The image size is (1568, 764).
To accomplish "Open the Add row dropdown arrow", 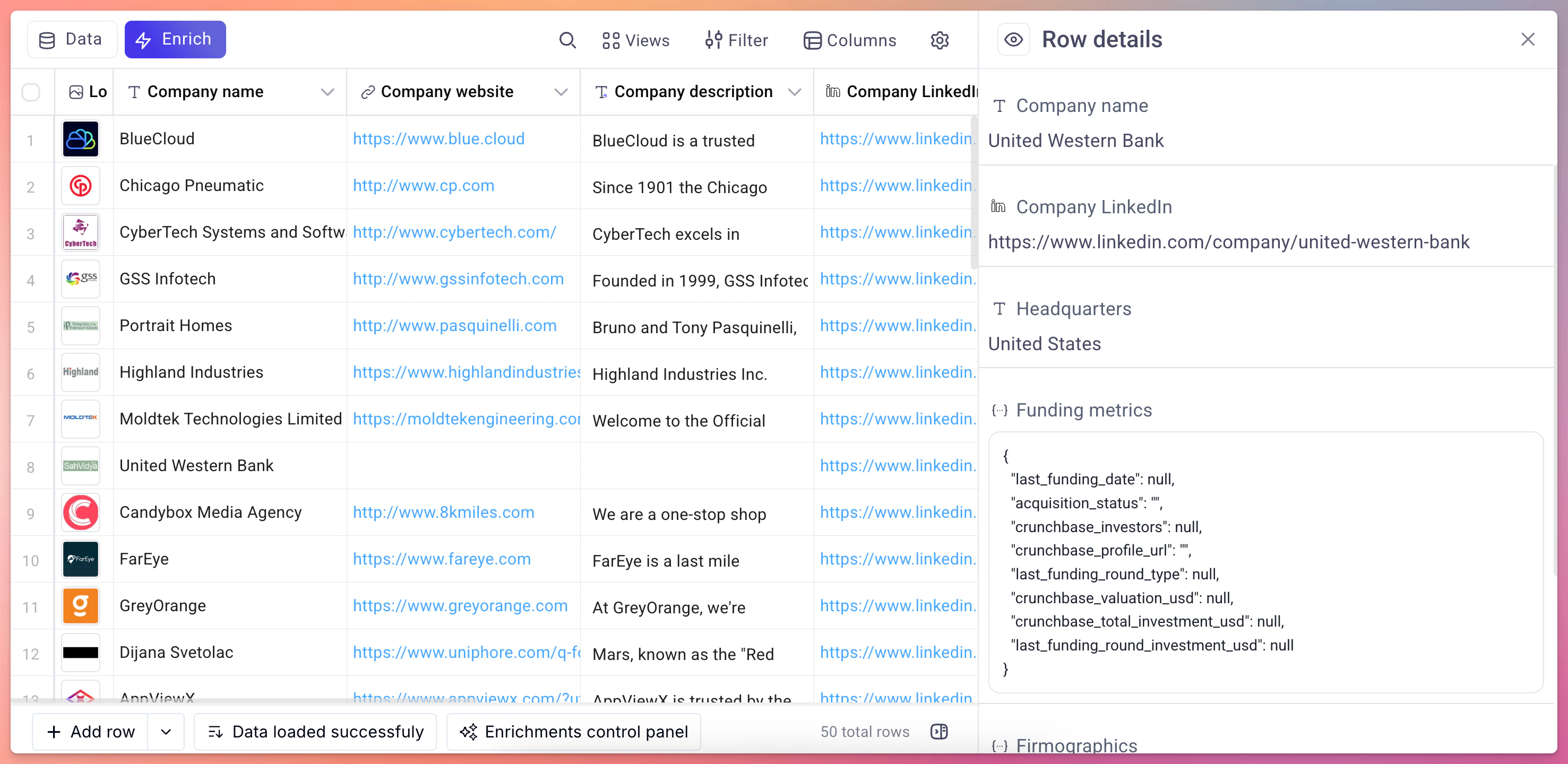I will 166,732.
